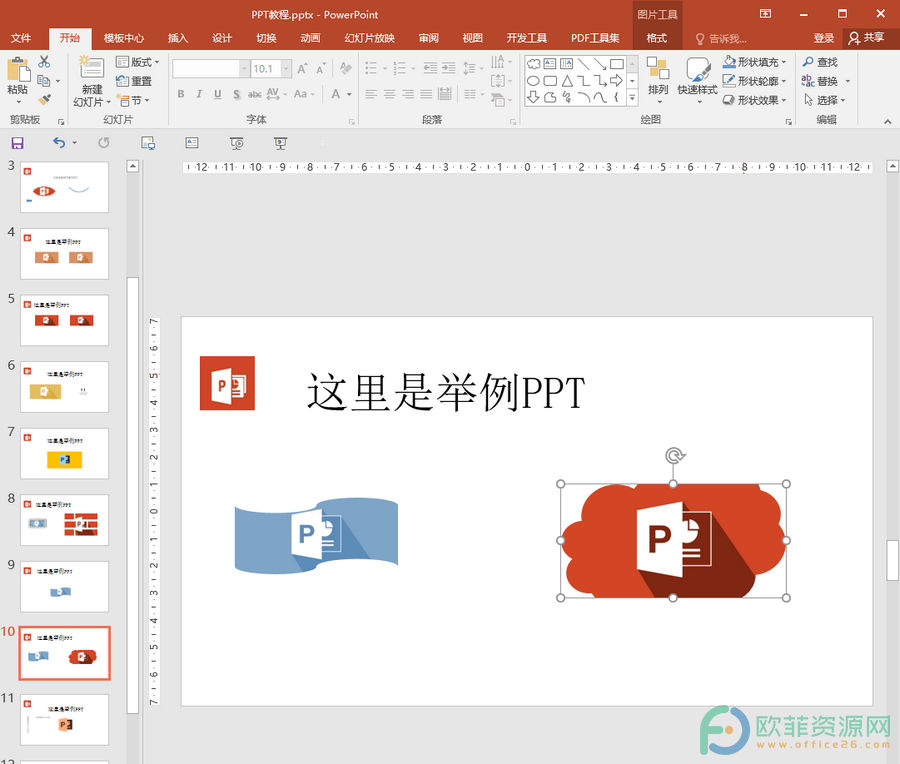Open the line spacing options
The height and width of the screenshot is (764, 900).
[470, 68]
